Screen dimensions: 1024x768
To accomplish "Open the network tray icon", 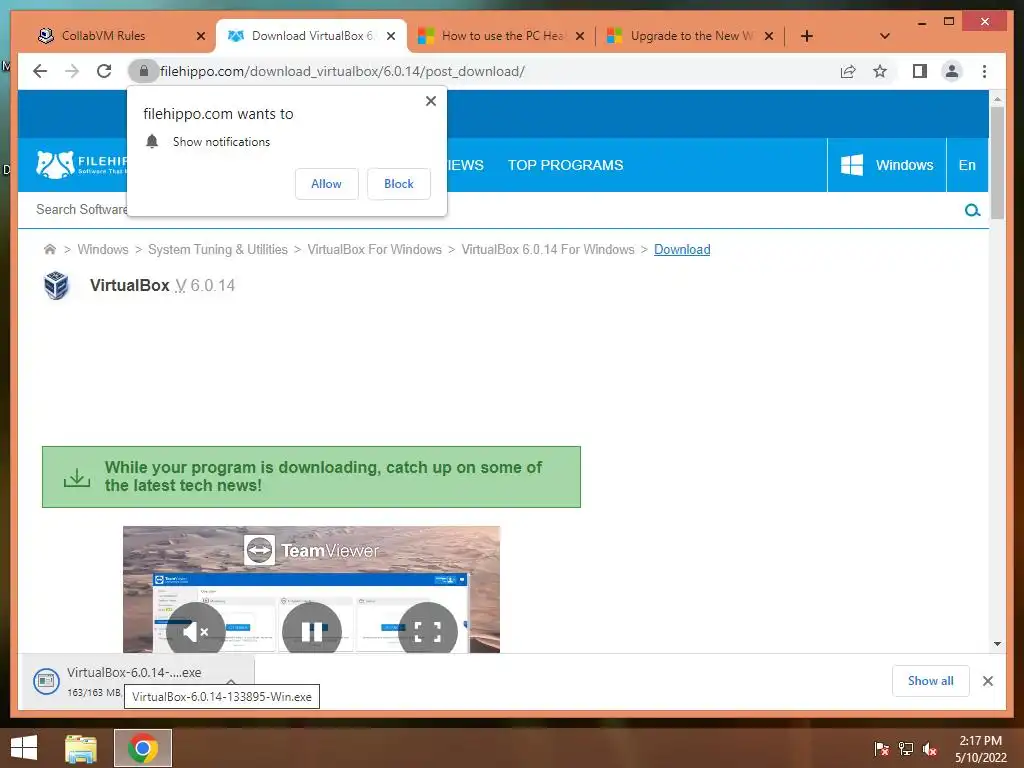I will click(906, 749).
